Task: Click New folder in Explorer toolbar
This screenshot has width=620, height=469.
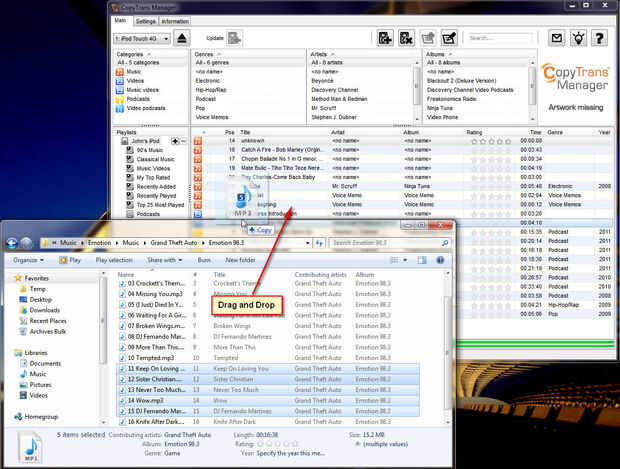Action: coord(240,260)
